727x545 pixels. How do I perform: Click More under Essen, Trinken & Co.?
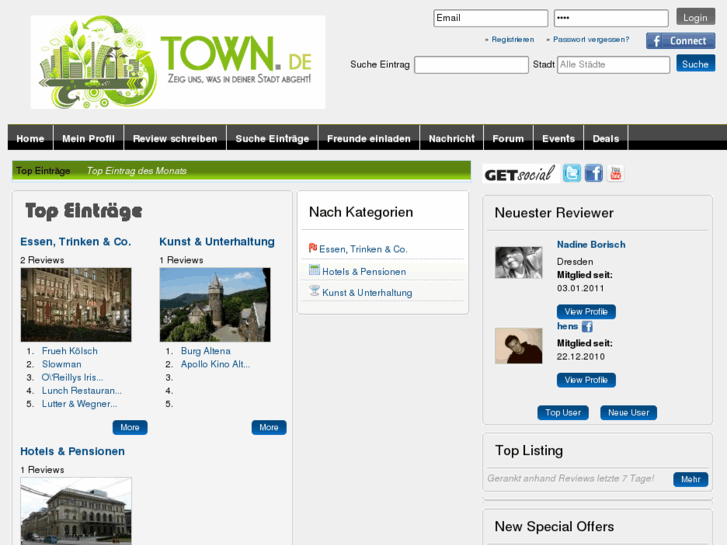[x=130, y=427]
